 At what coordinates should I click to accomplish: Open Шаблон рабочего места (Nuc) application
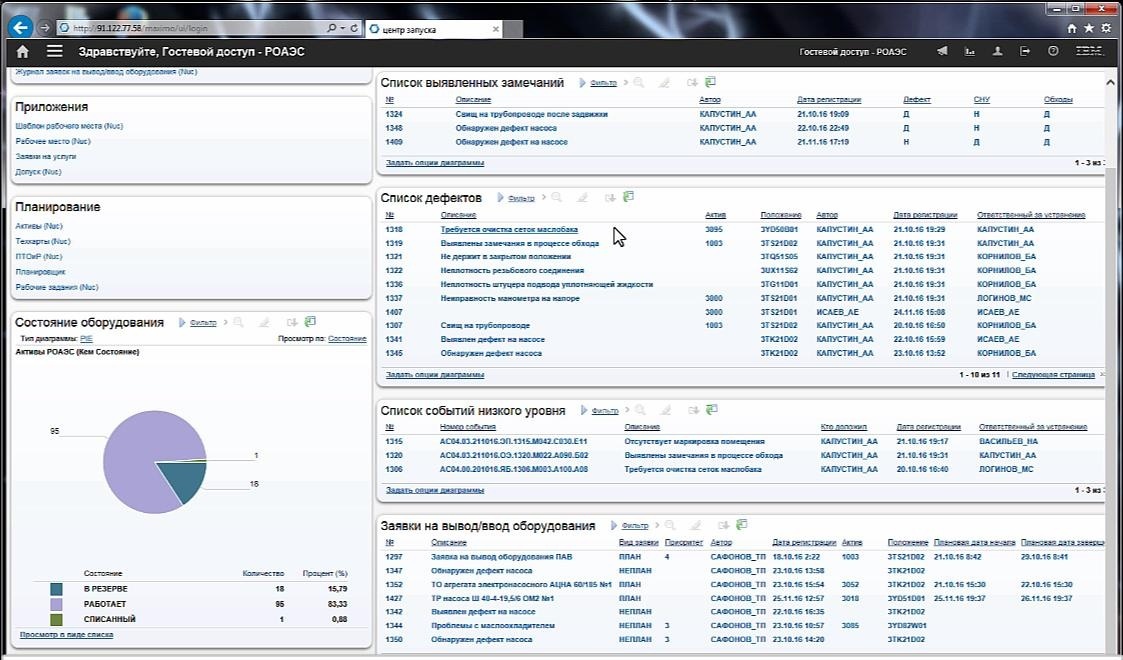point(69,126)
